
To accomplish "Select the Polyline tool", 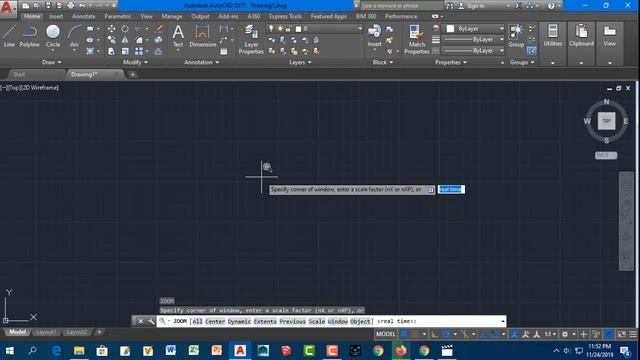I will (x=29, y=36).
